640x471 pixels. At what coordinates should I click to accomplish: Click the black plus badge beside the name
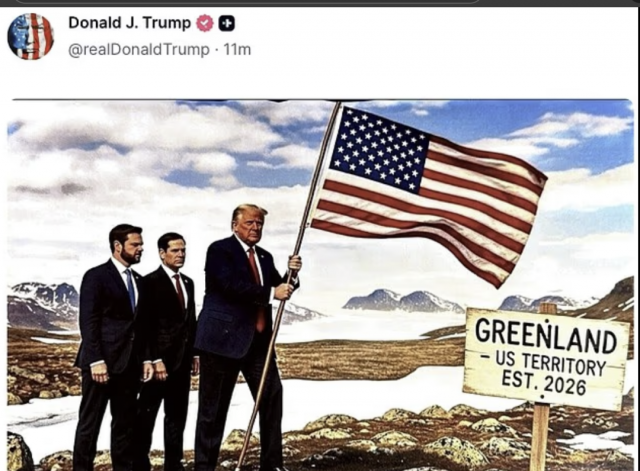[x=227, y=23]
